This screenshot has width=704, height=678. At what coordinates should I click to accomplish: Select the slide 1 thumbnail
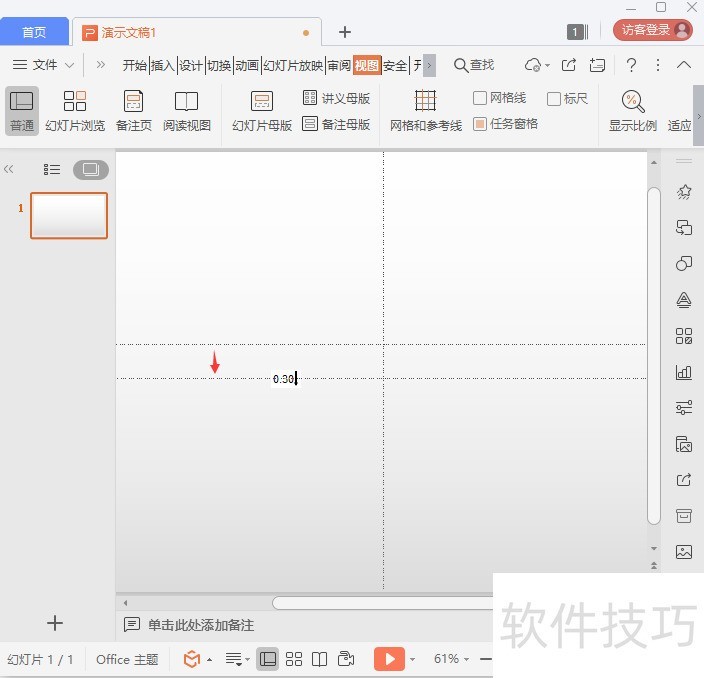tap(69, 215)
